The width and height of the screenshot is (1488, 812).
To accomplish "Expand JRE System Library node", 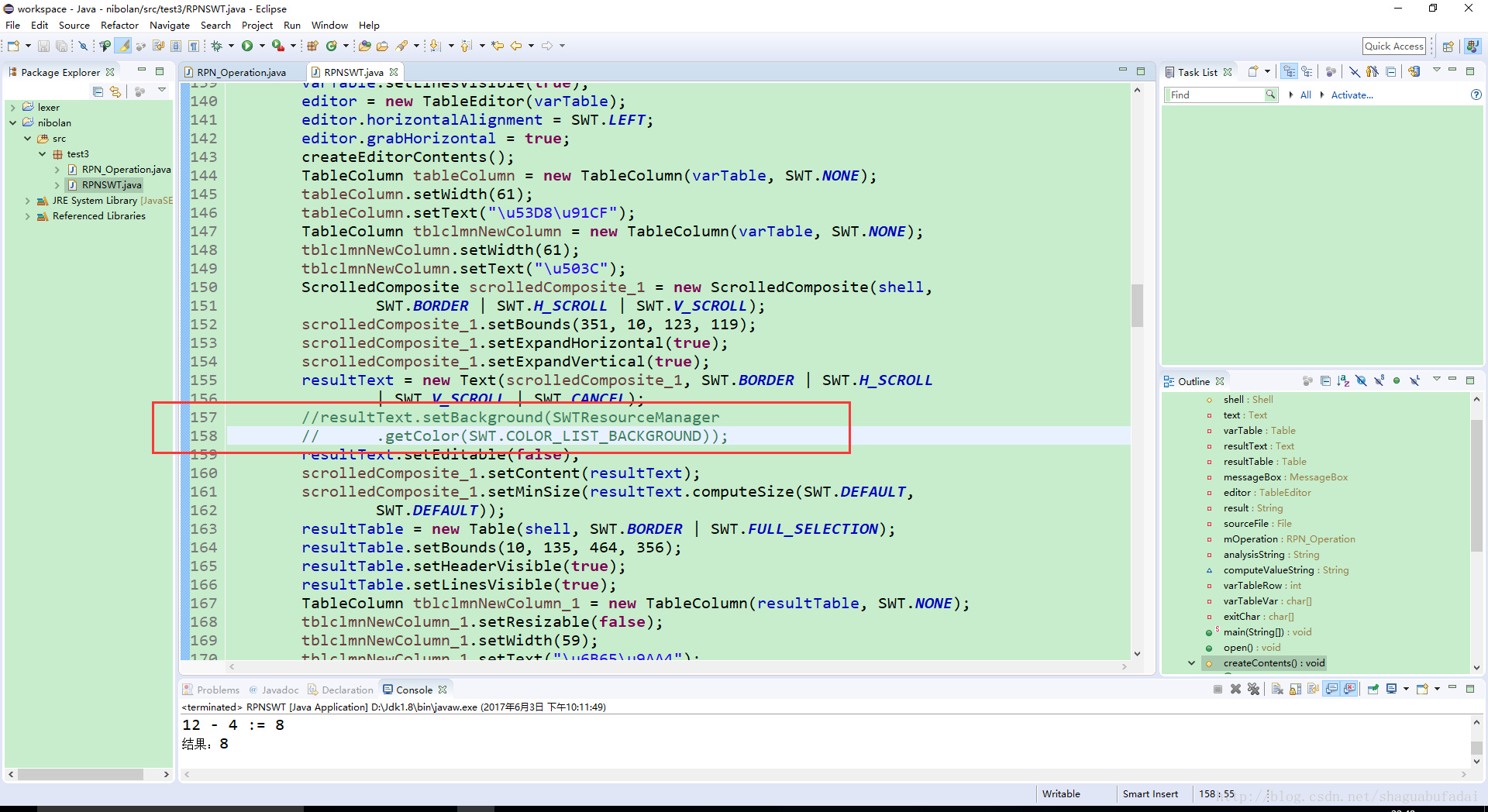I will (28, 200).
